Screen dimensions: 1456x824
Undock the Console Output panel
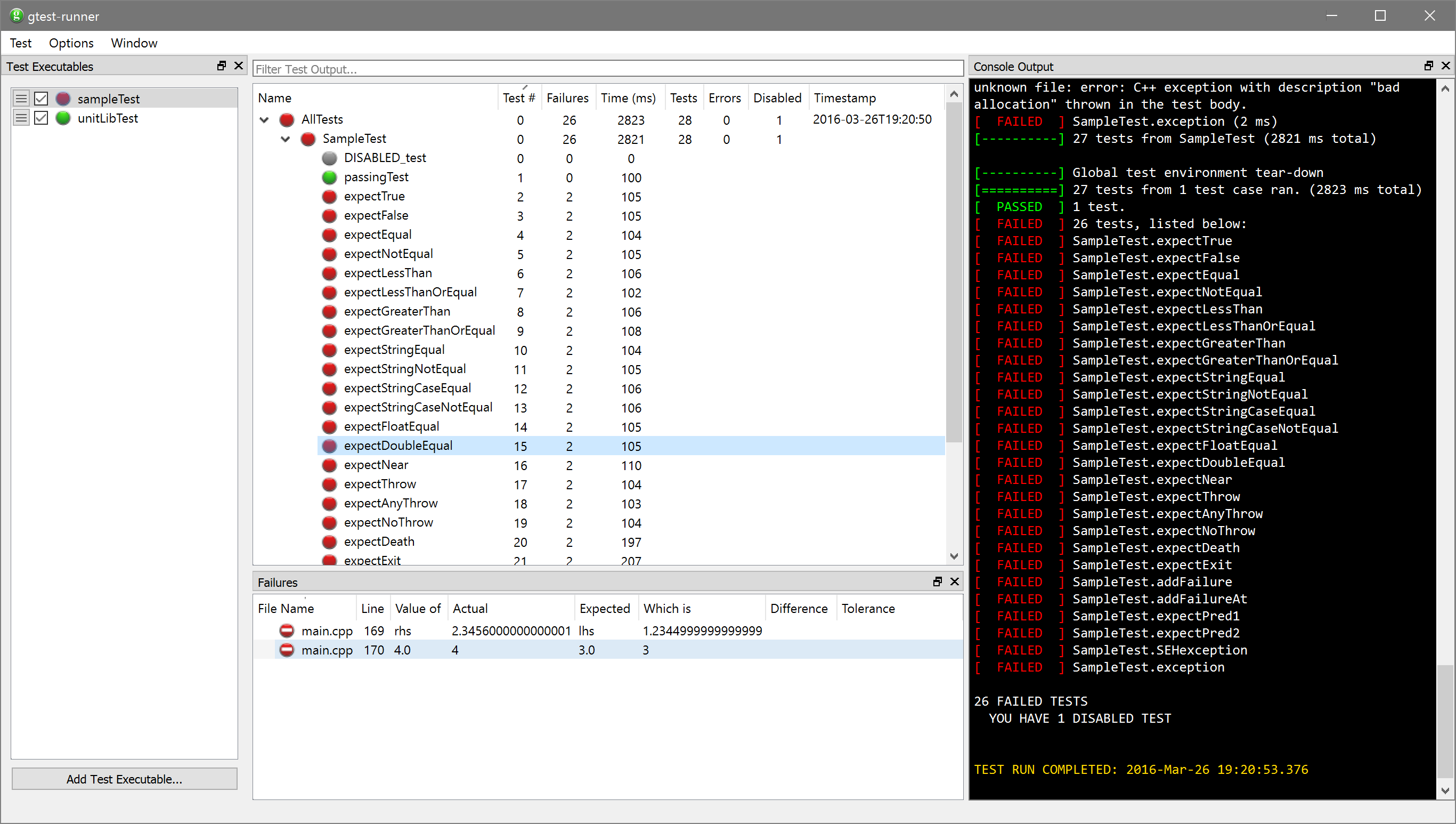coord(1428,66)
